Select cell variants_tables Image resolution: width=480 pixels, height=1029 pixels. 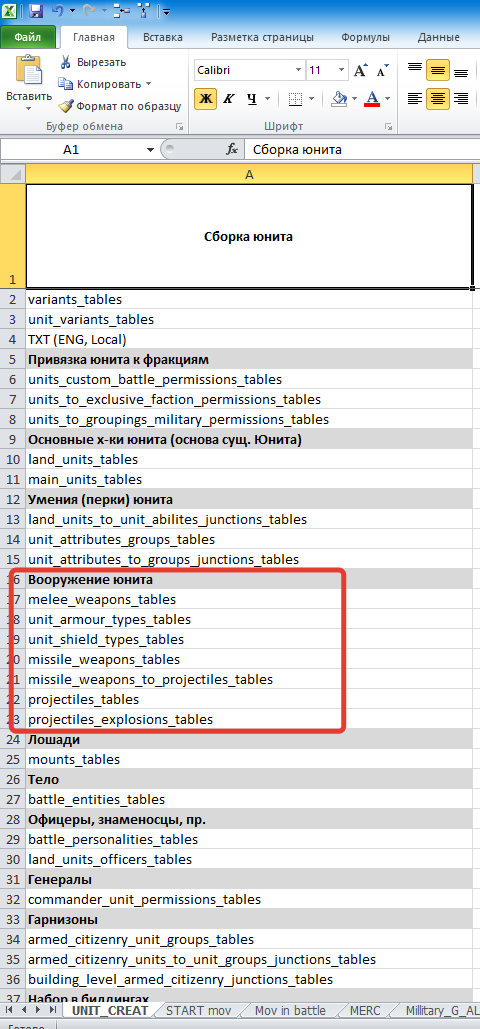coord(249,299)
